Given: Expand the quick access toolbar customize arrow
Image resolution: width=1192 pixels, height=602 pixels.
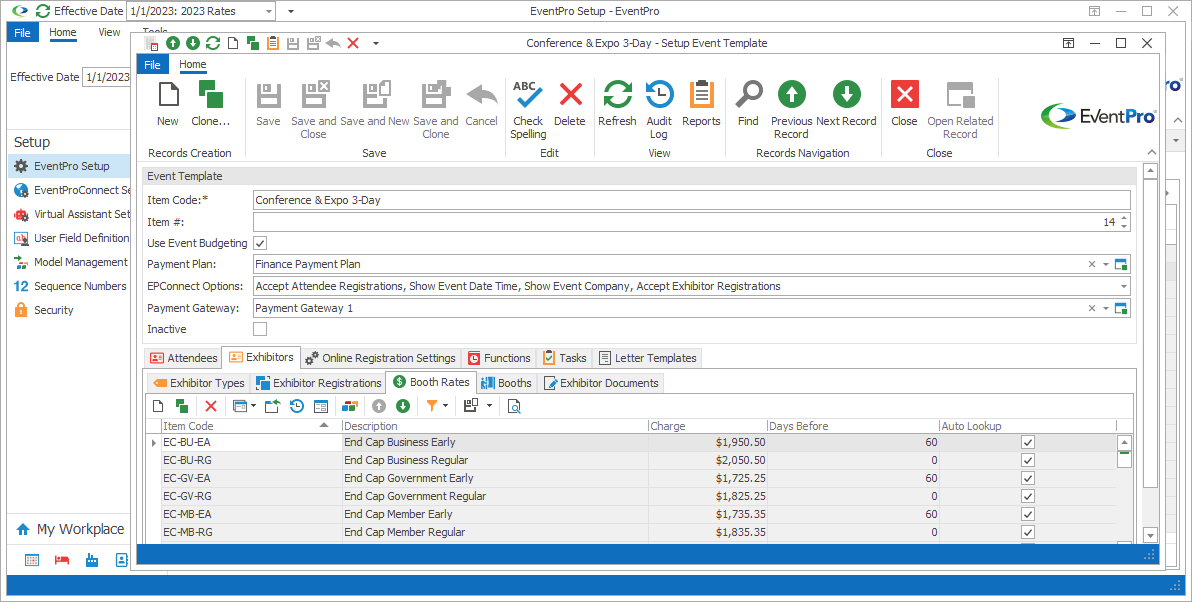Looking at the screenshot, I should click(x=376, y=43).
